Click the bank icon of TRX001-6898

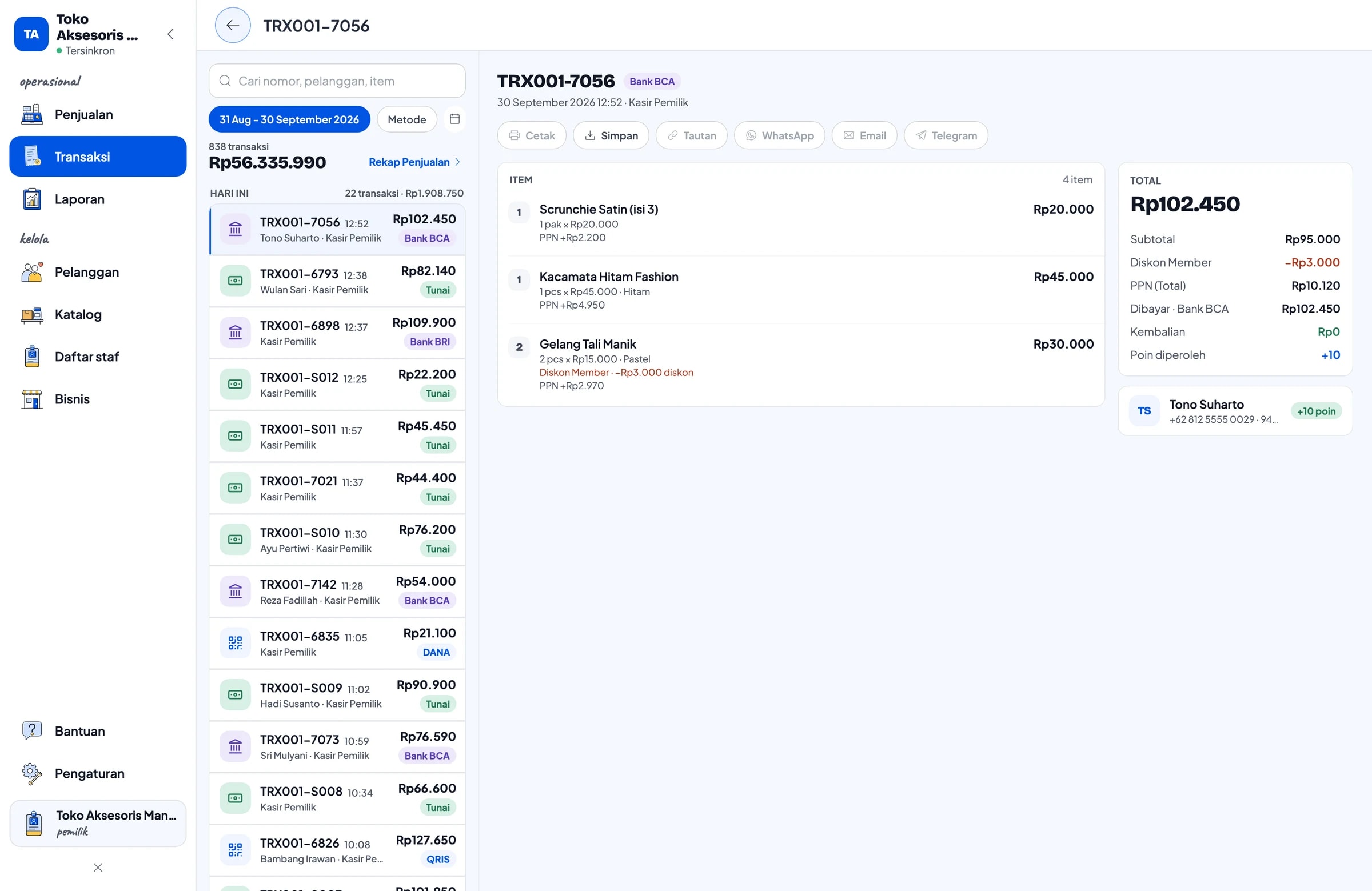[x=235, y=332]
